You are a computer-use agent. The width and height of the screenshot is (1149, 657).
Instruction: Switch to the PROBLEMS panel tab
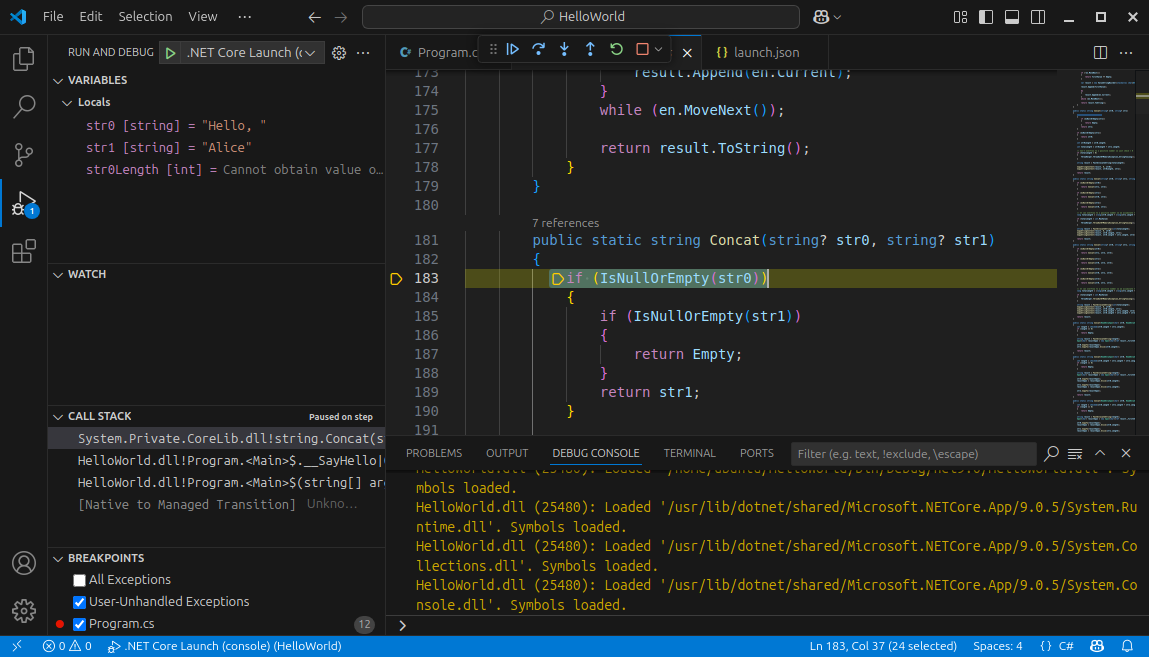coord(434,453)
